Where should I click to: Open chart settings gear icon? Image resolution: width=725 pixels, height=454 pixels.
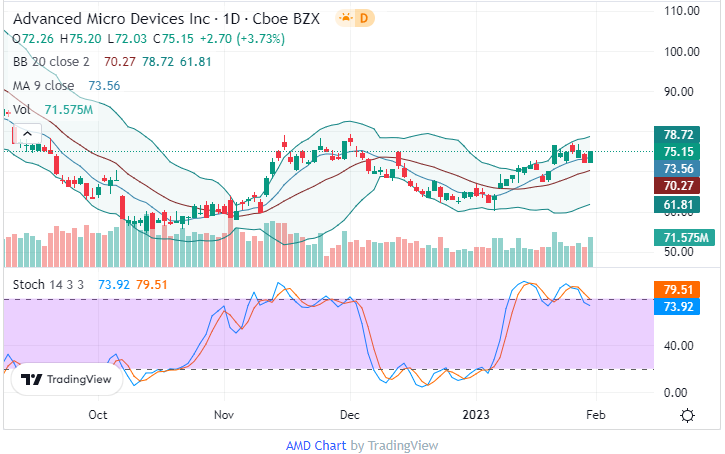pos(687,415)
